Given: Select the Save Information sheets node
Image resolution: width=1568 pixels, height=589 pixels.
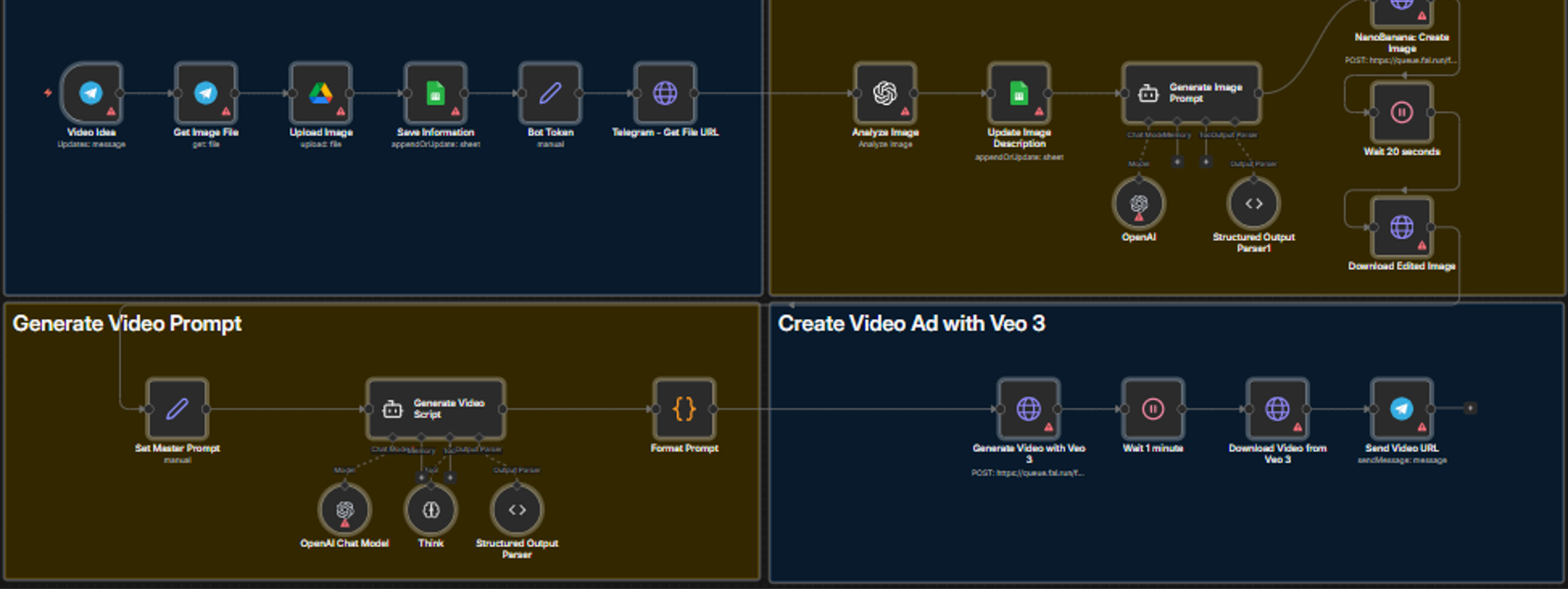Looking at the screenshot, I should click(435, 93).
